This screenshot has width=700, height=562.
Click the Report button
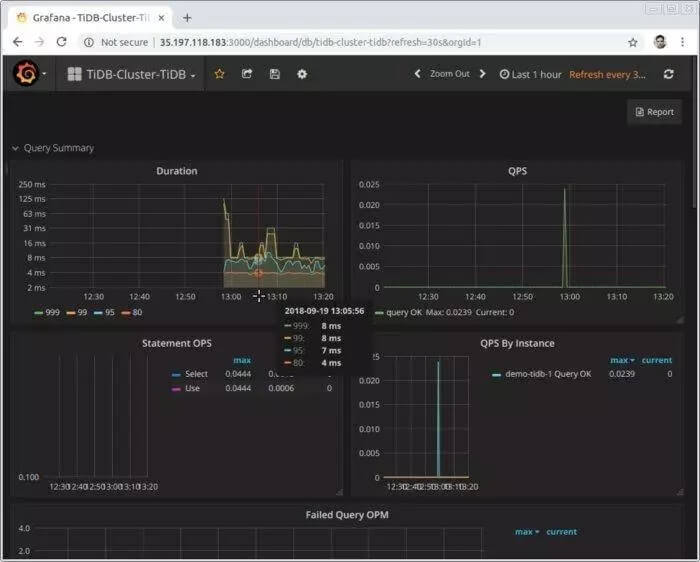(x=654, y=112)
